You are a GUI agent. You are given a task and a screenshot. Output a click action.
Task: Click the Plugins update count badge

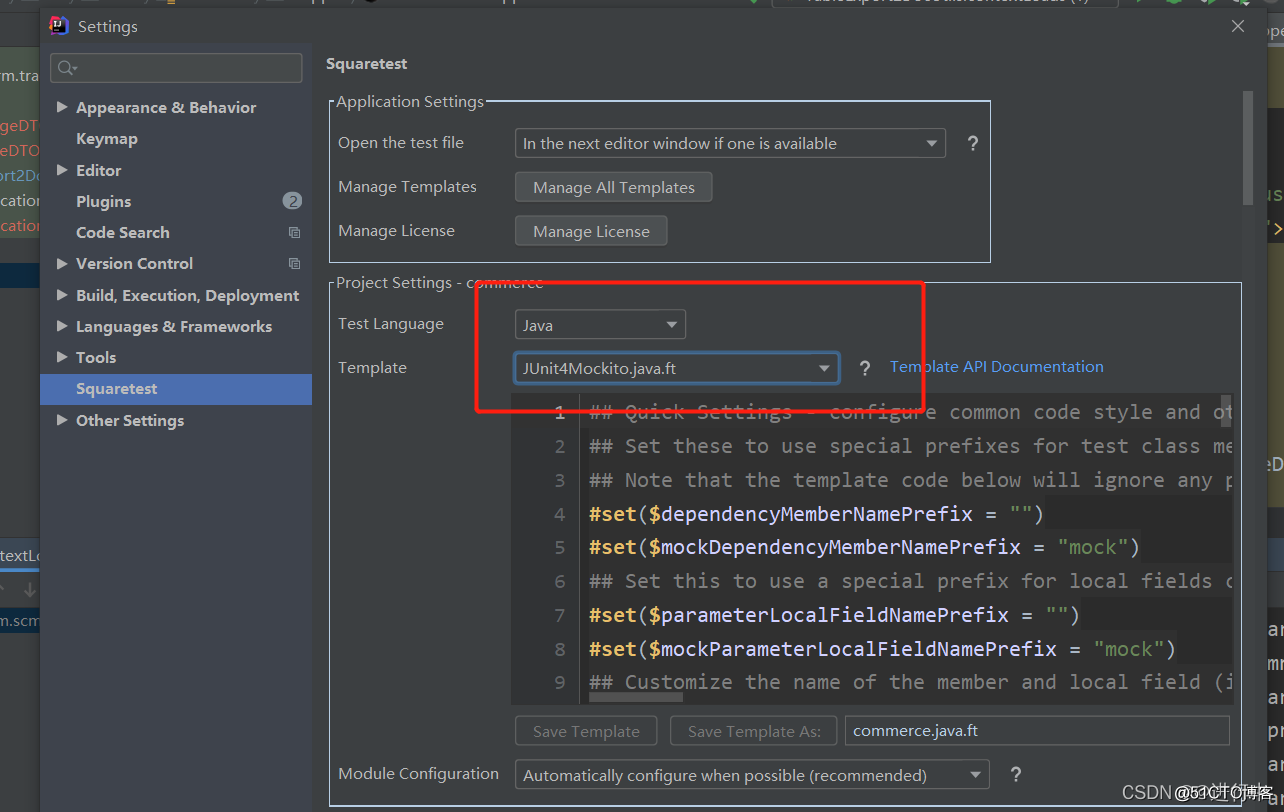tap(292, 201)
